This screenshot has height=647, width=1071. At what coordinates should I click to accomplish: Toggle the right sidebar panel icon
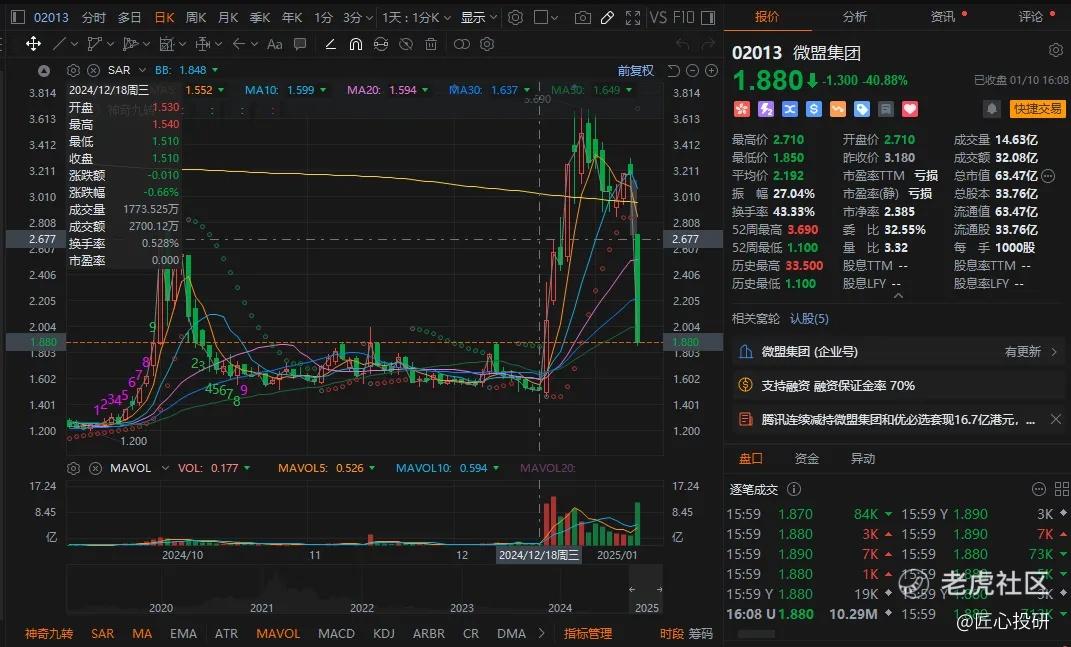(x=708, y=17)
